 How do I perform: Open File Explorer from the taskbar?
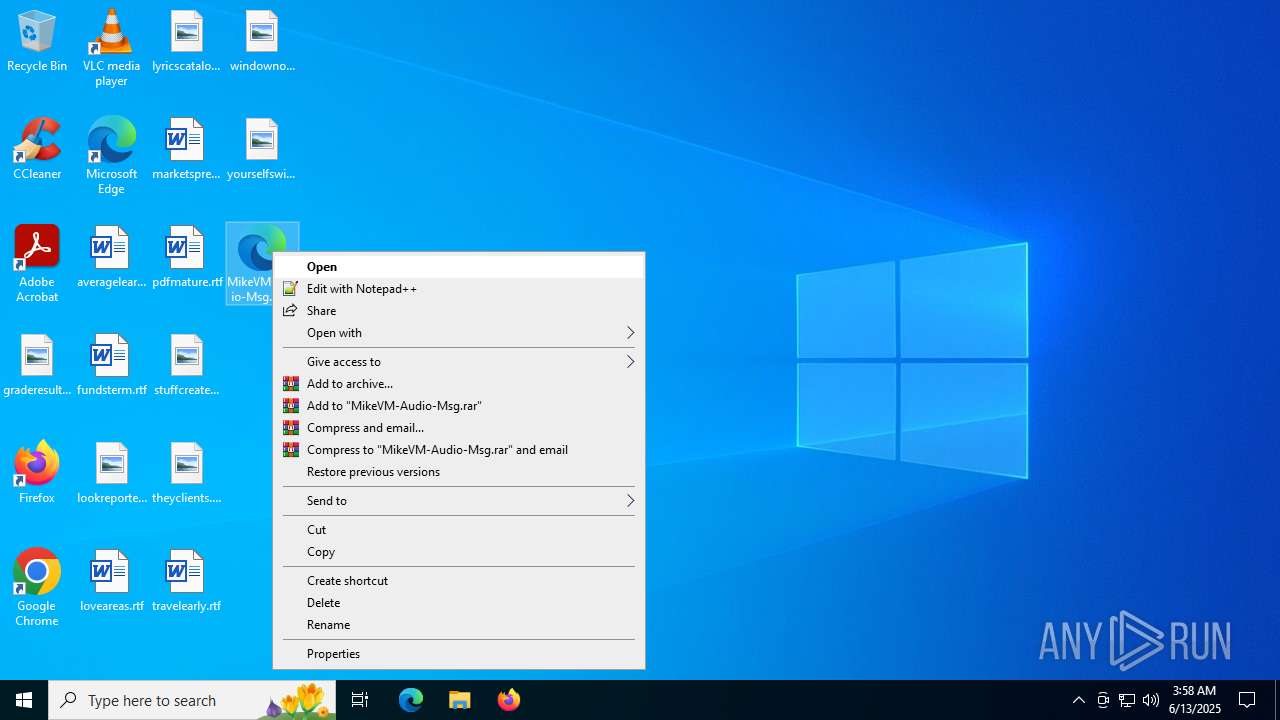pyautogui.click(x=460, y=700)
